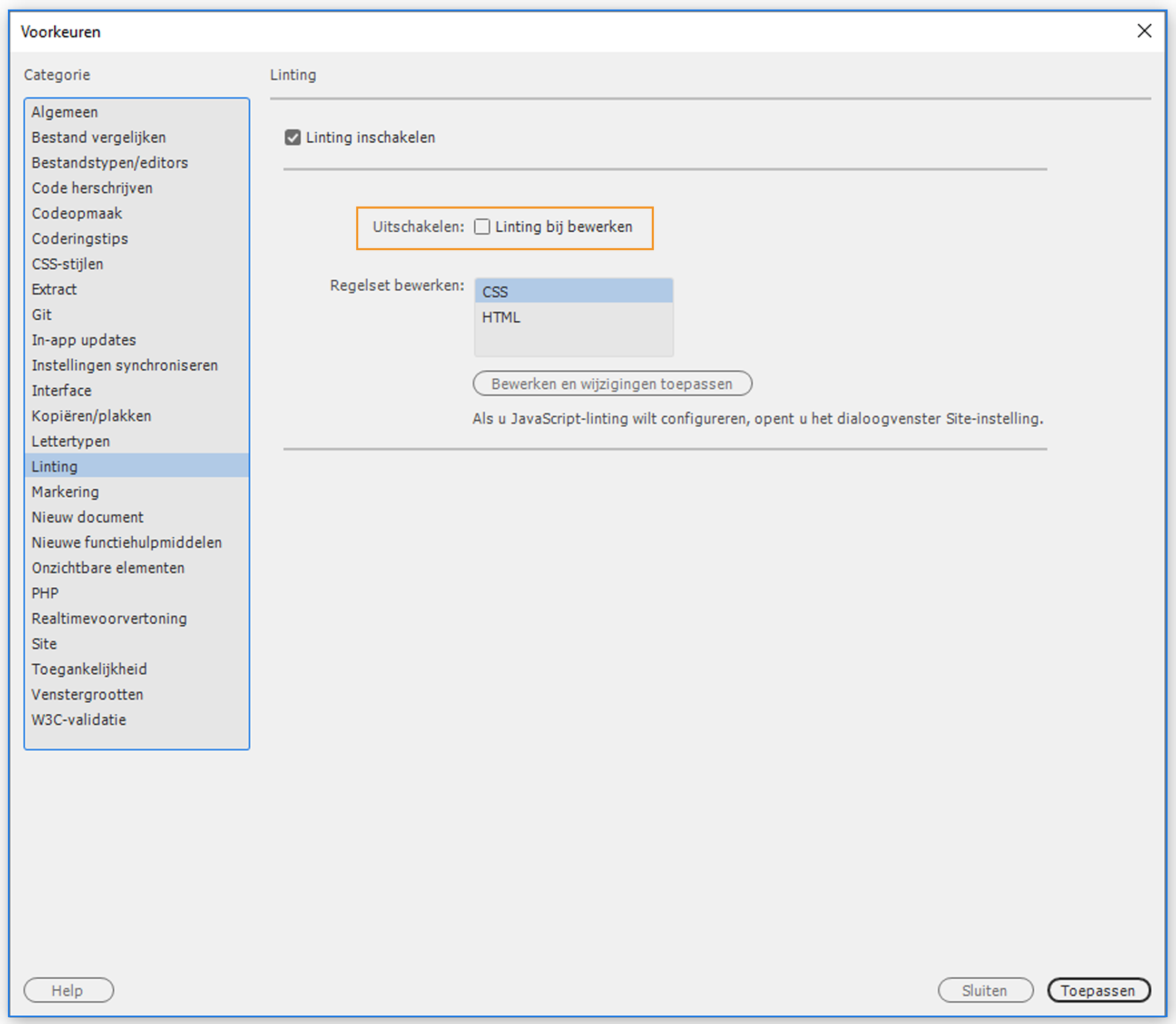This screenshot has height=1024, width=1176.
Task: Switch to the Realtimevoorvertoning category
Action: (x=109, y=618)
